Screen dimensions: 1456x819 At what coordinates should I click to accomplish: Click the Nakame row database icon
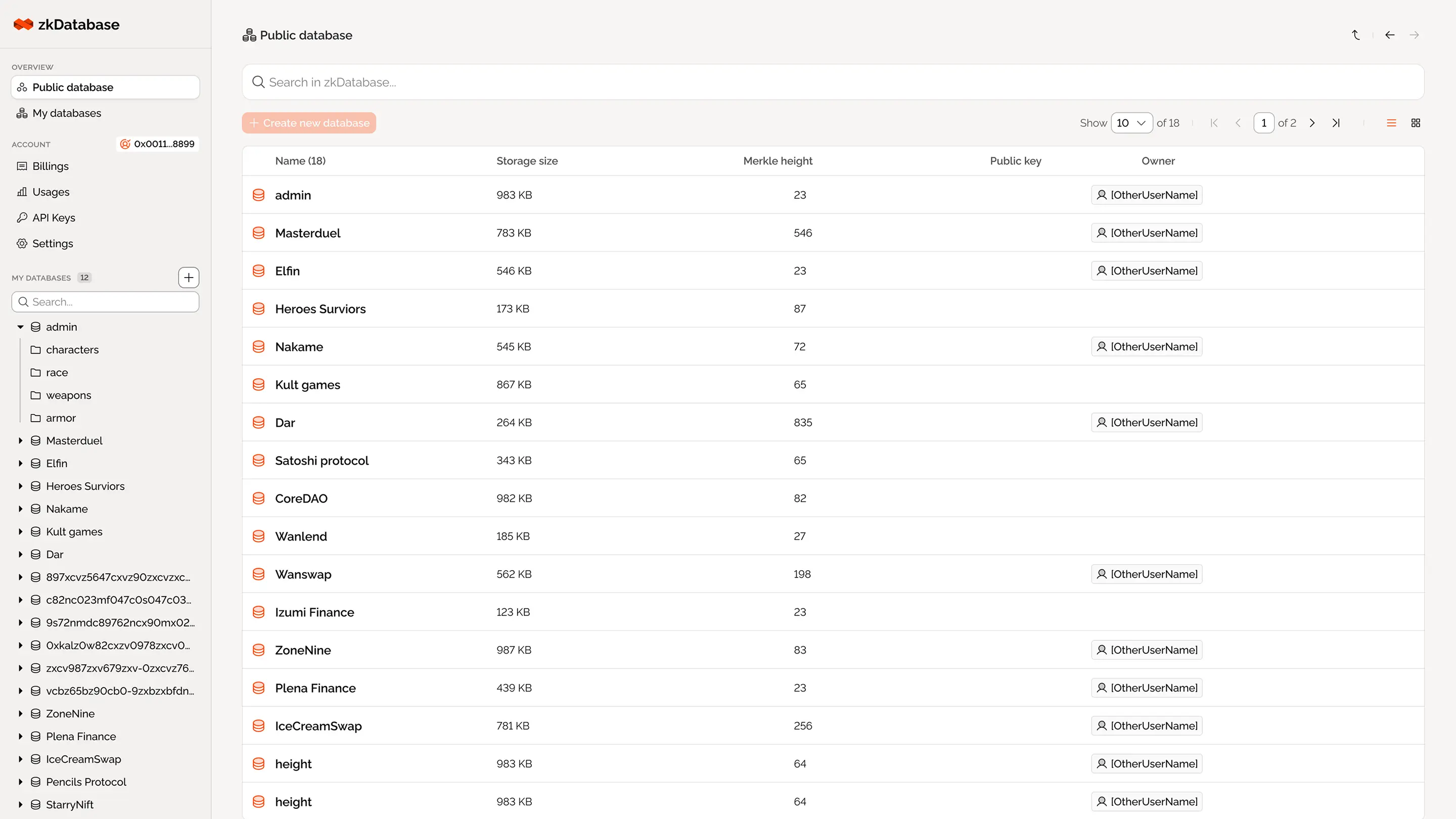[258, 346]
